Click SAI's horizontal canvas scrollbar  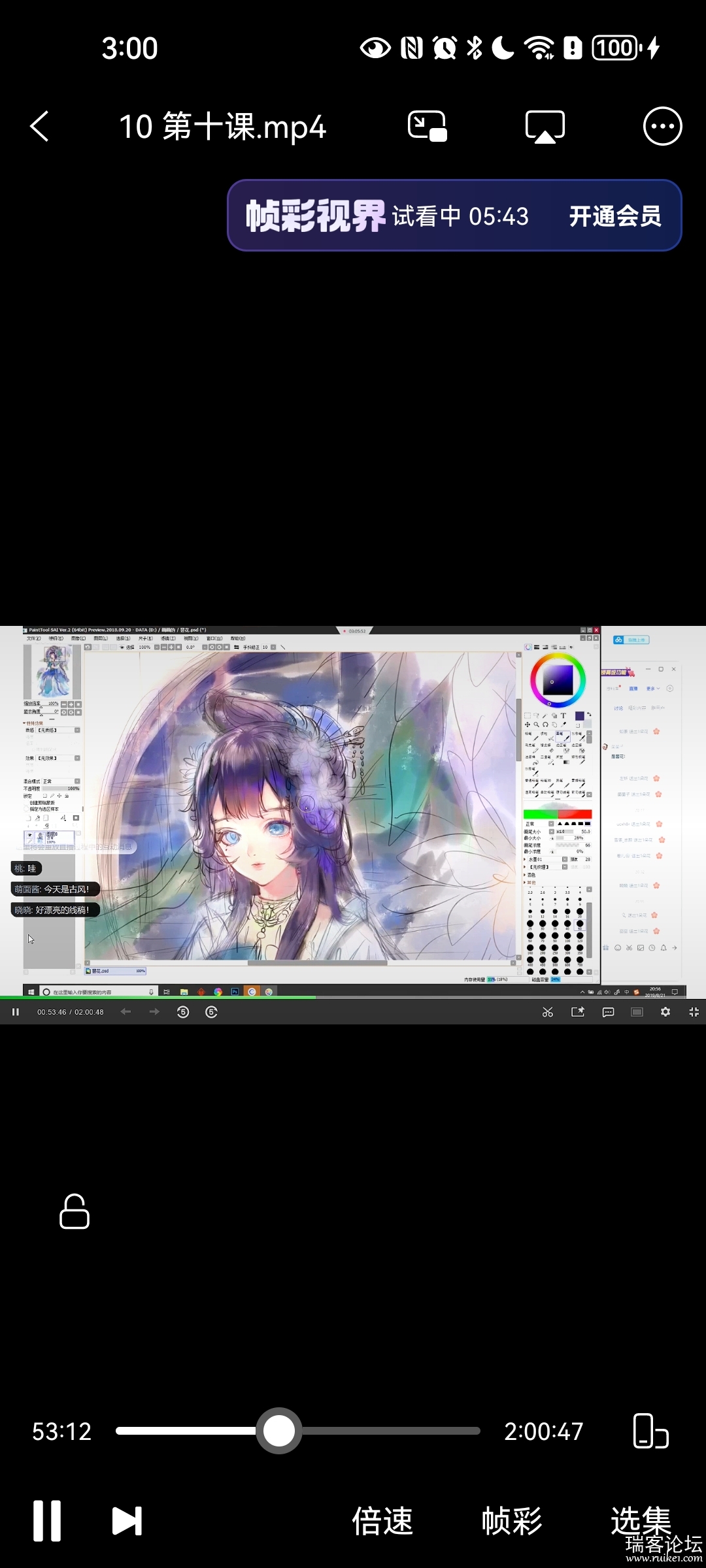click(318, 962)
